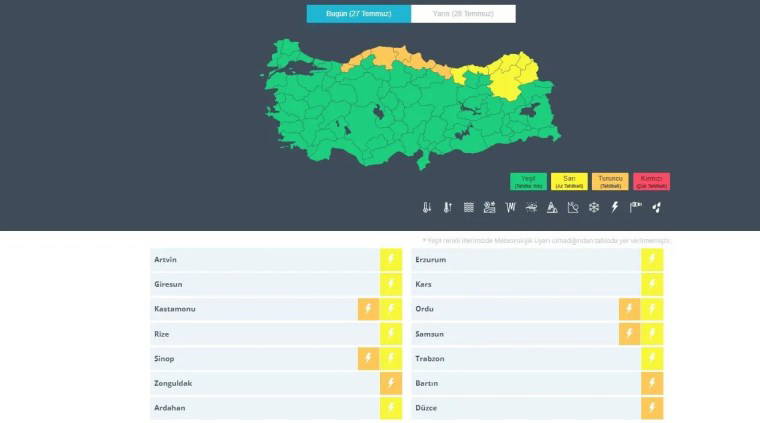Click the green Yeşil legend swatch
This screenshot has height=423, width=760.
[528, 181]
